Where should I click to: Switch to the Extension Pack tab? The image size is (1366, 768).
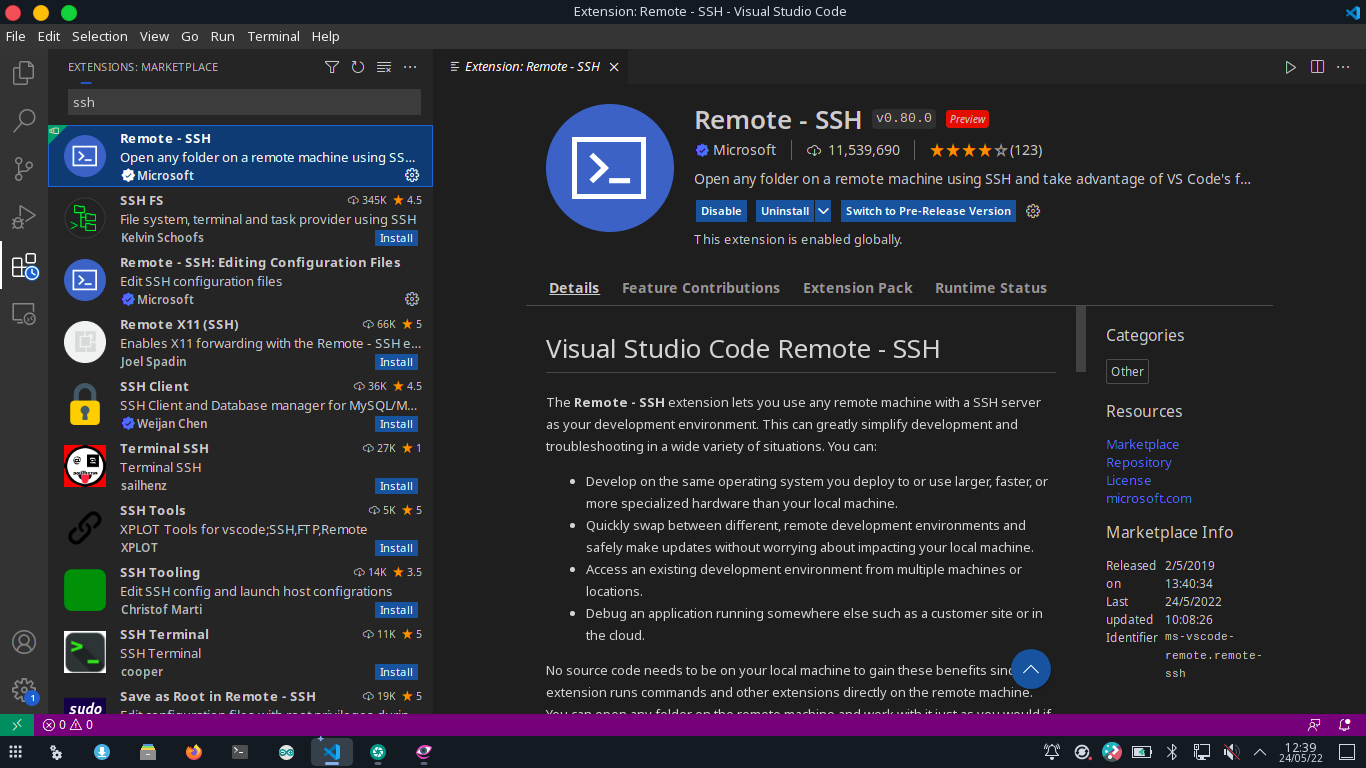click(x=858, y=288)
